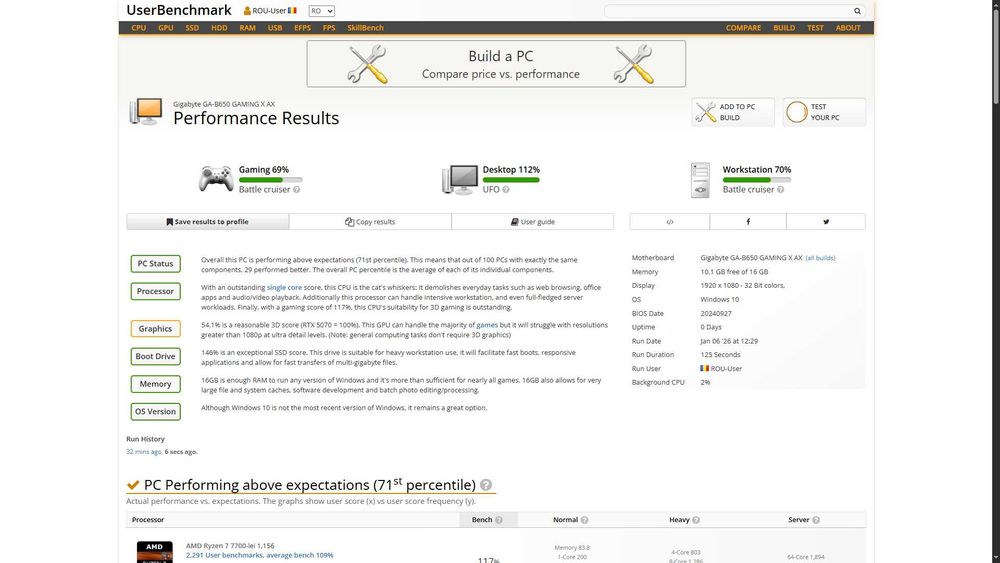This screenshot has width=1000, height=563.
Task: Click the desktop PC icon beside Performance Results
Action: [145, 112]
